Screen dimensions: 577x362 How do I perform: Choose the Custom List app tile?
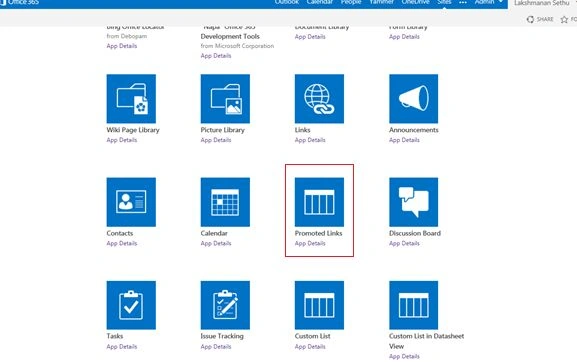[x=319, y=305]
